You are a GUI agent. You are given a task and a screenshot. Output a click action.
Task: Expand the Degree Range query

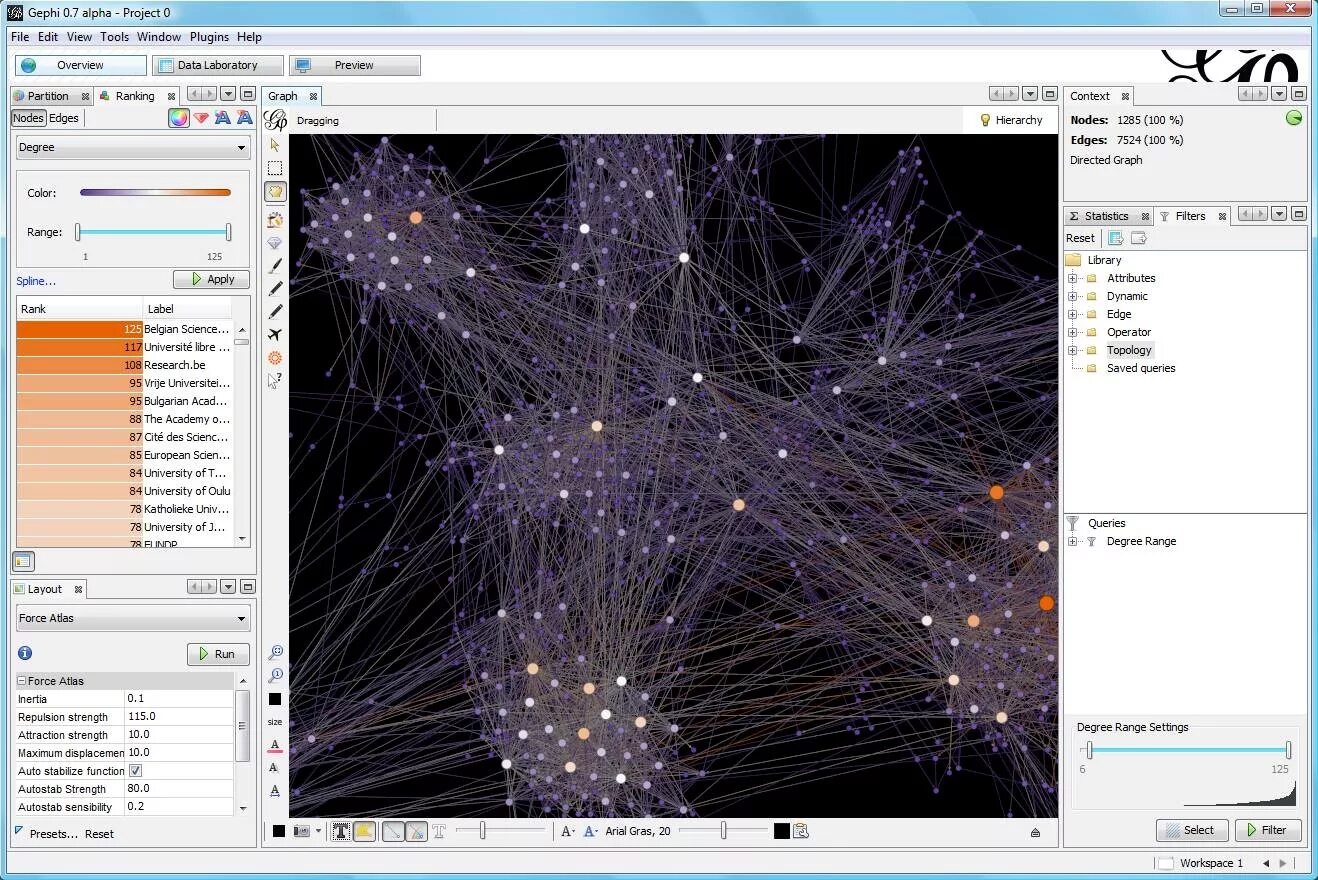click(x=1073, y=541)
